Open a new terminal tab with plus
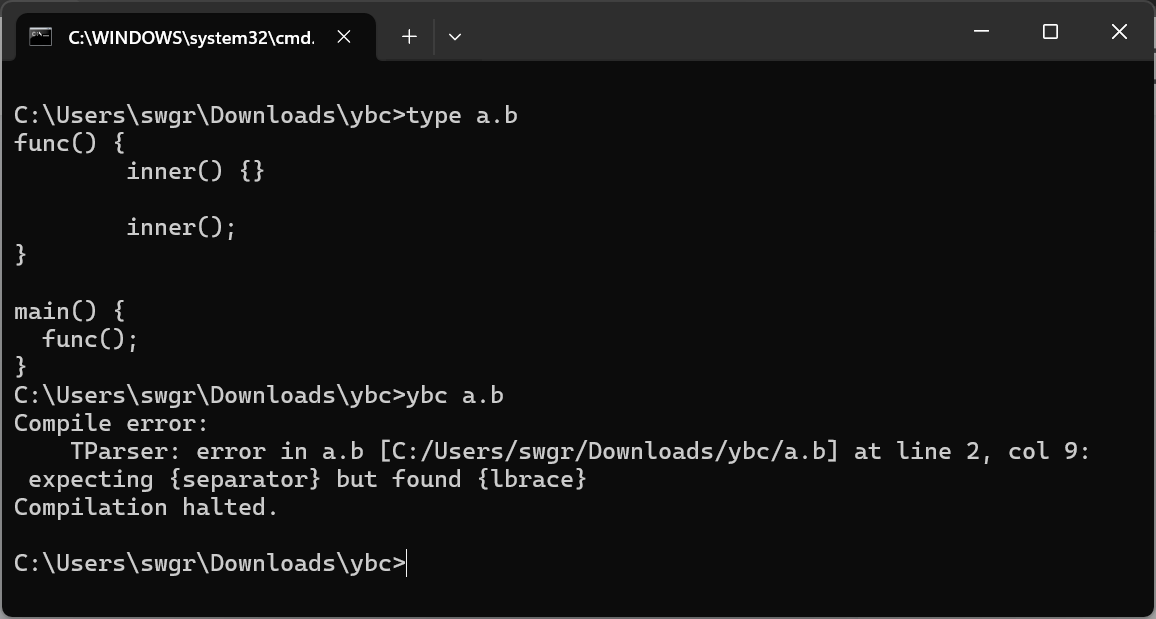The image size is (1156, 619). tap(409, 36)
